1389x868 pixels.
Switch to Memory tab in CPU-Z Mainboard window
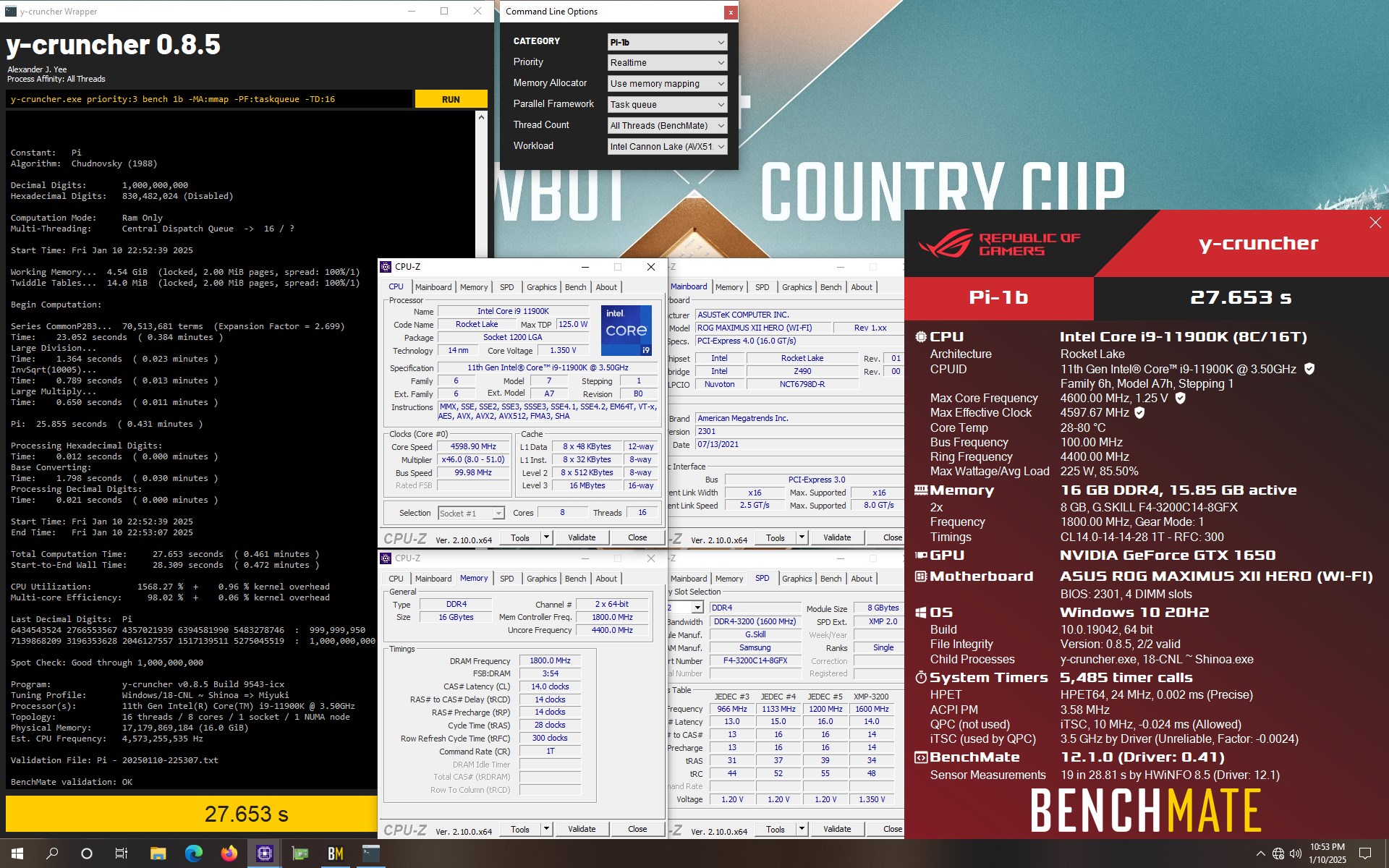tap(729, 287)
